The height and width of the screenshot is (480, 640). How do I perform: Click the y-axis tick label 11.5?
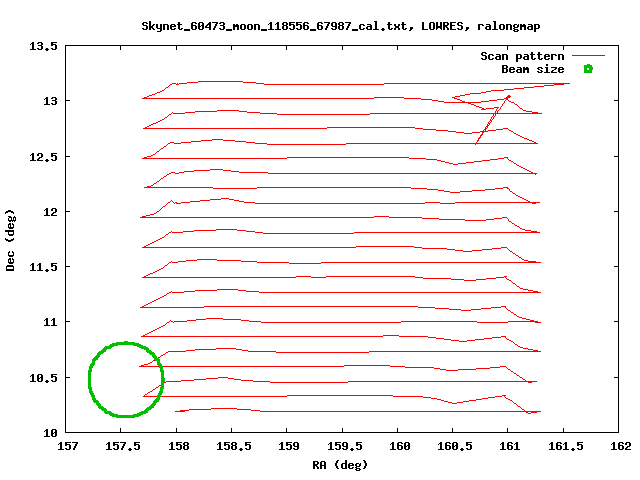click(43, 267)
